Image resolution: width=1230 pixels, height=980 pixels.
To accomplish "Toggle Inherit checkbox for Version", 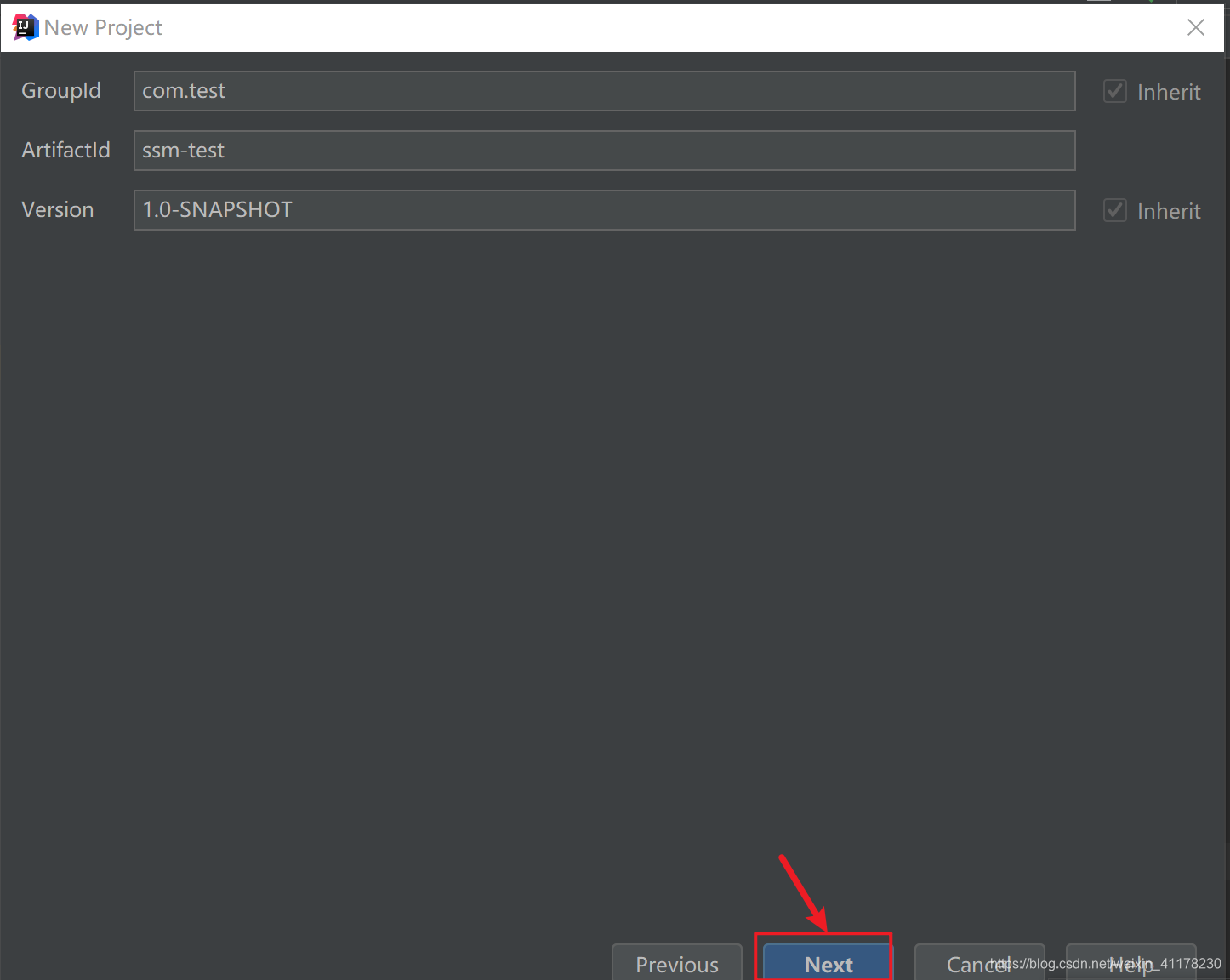I will coord(1115,210).
